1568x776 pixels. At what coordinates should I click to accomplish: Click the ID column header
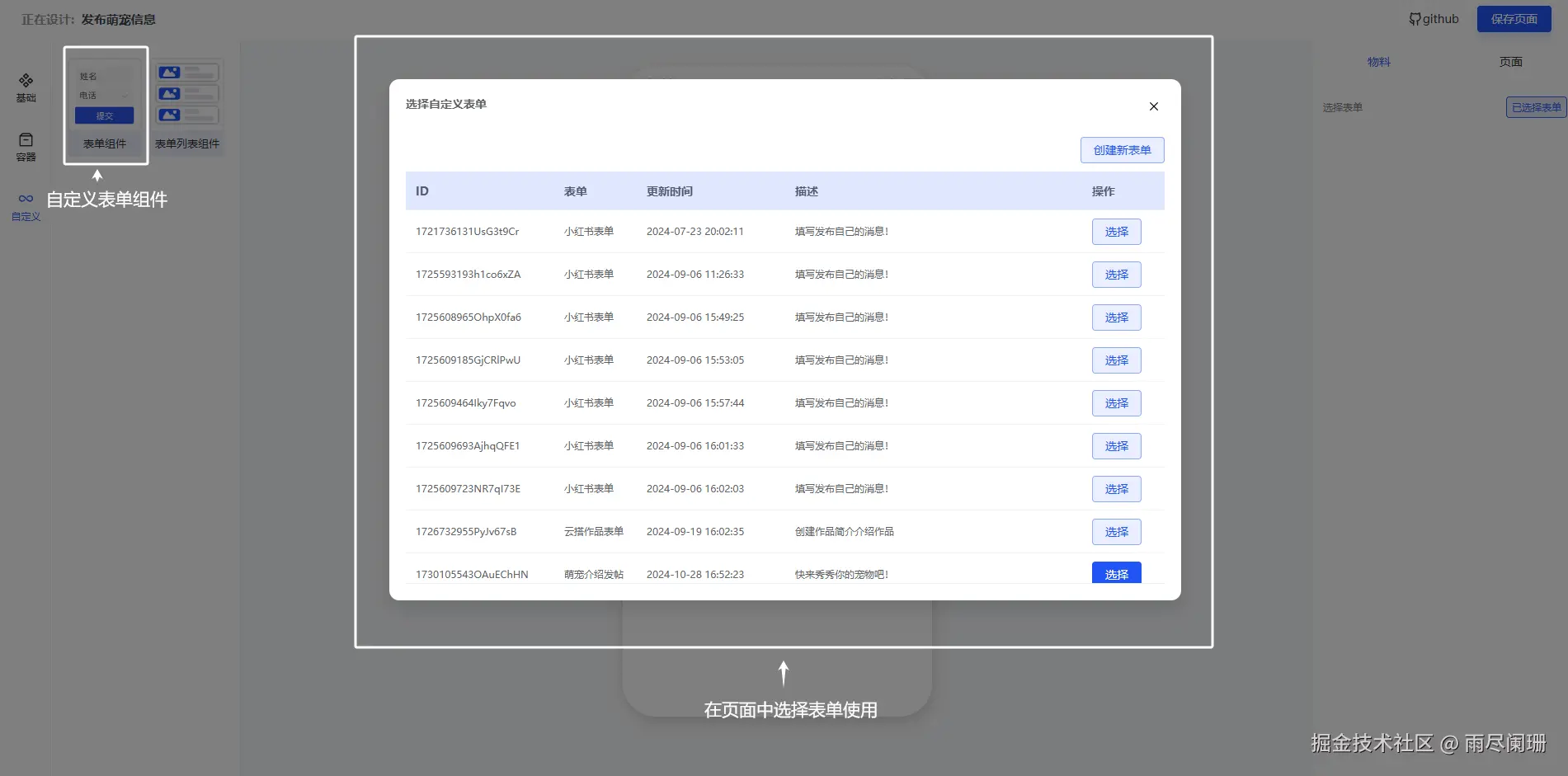pyautogui.click(x=422, y=191)
